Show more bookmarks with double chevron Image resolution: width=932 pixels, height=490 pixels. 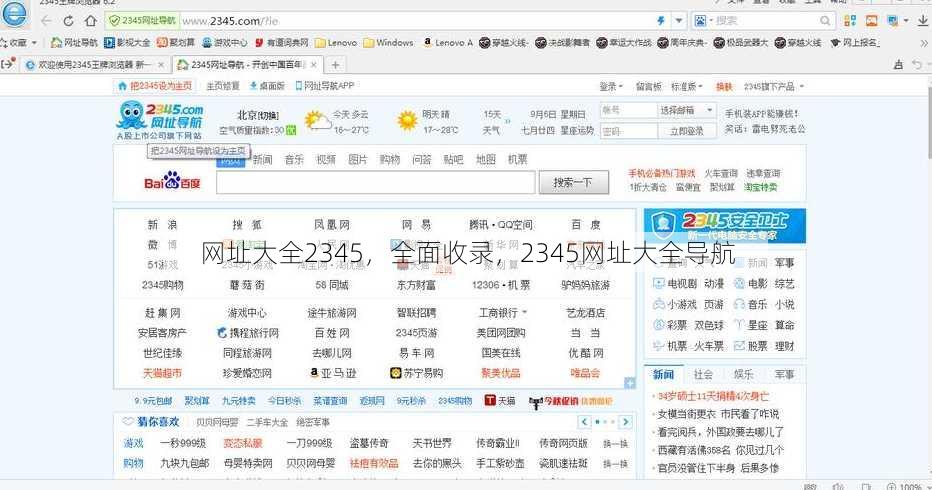[x=924, y=43]
